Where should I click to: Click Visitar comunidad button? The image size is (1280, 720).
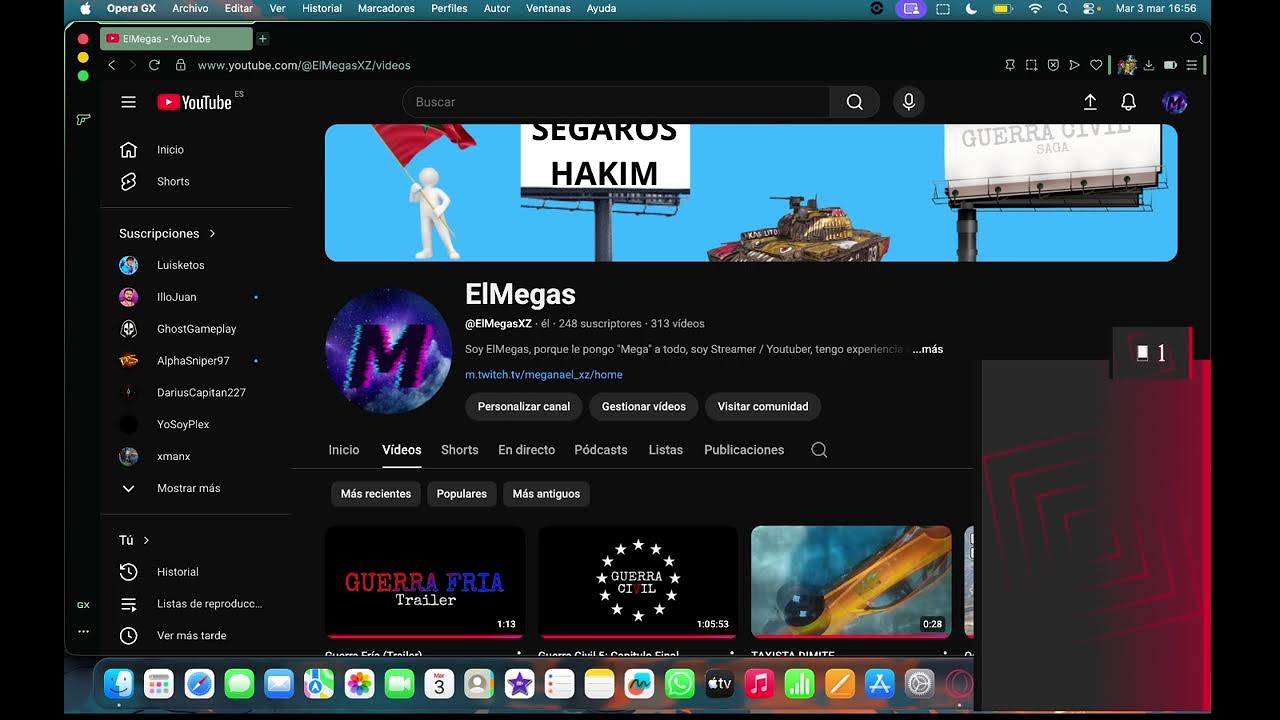763,407
